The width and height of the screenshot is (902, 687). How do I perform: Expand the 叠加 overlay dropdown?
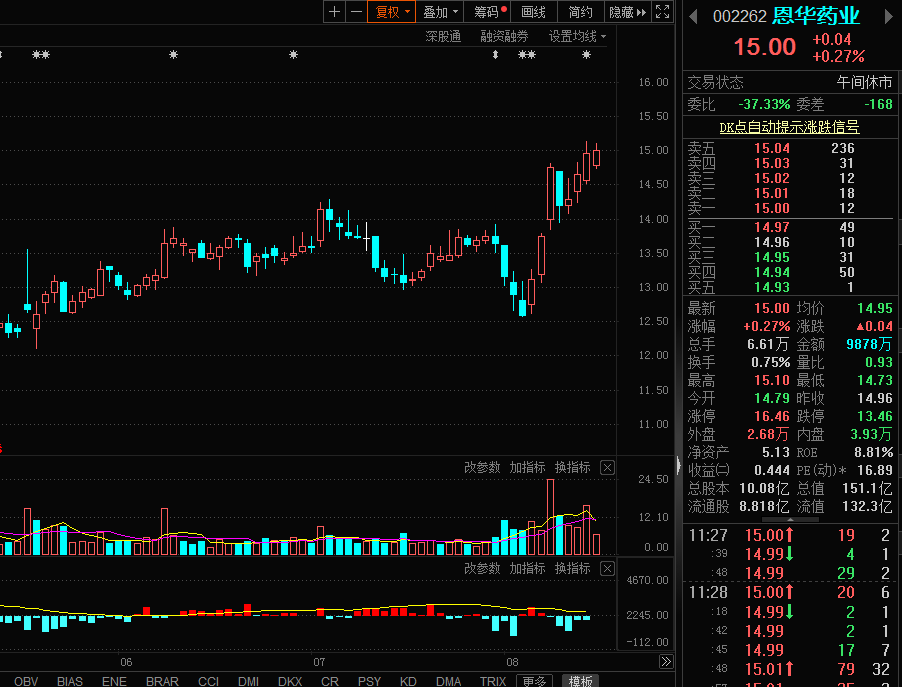[x=440, y=12]
